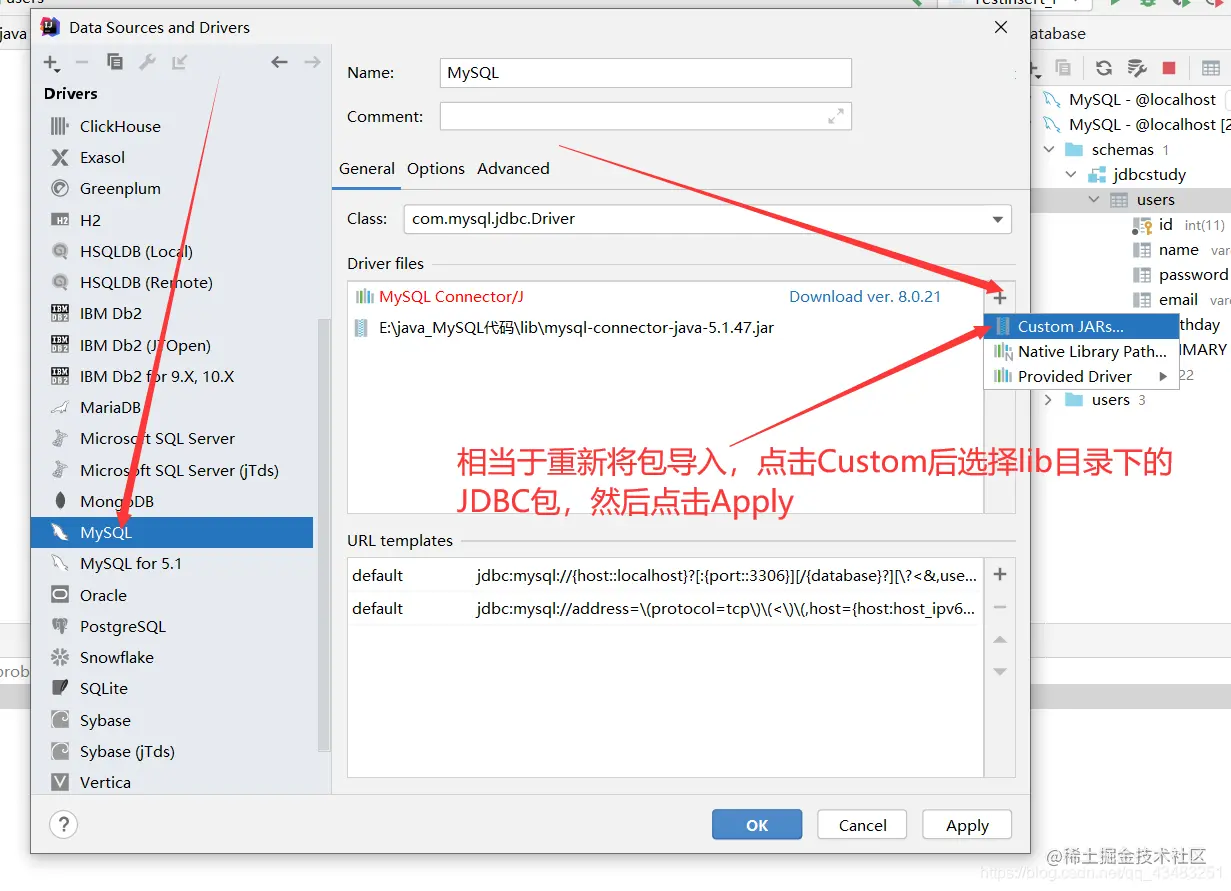Screen dimensions: 1231x891
Task: Open the table view icon in the Database panel
Action: pos(1211,68)
